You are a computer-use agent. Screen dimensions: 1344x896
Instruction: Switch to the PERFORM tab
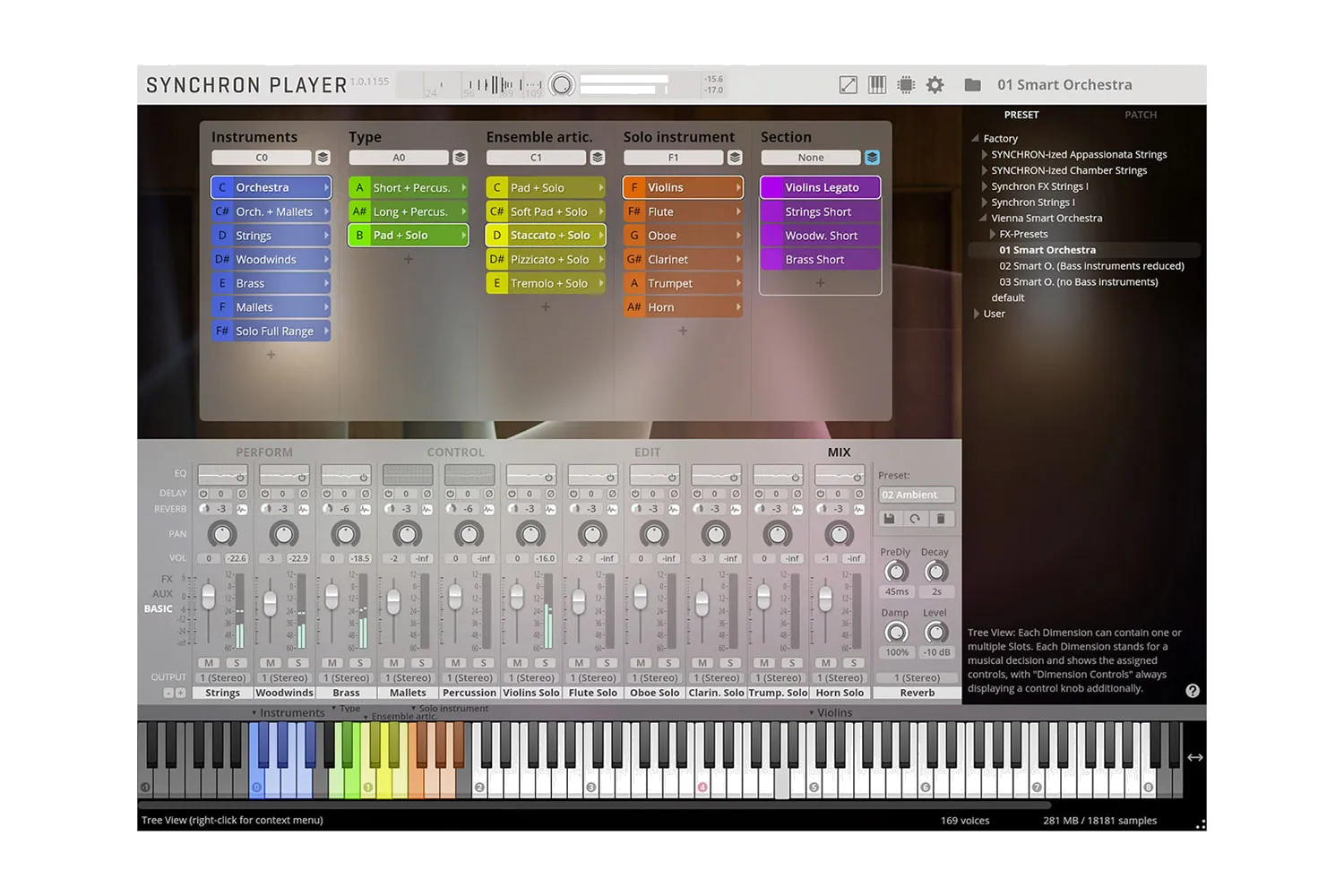point(264,452)
